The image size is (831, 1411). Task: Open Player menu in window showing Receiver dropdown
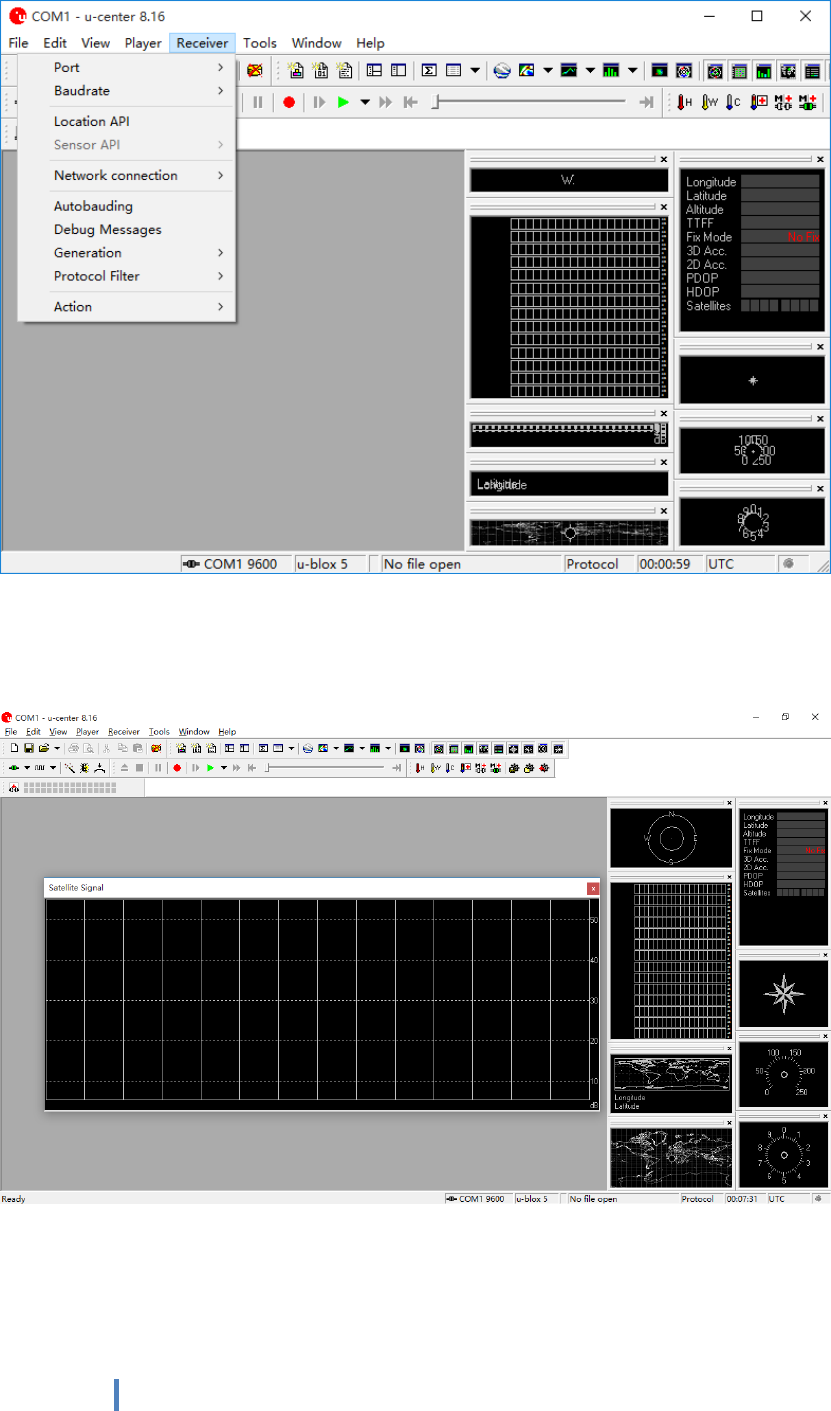(143, 43)
